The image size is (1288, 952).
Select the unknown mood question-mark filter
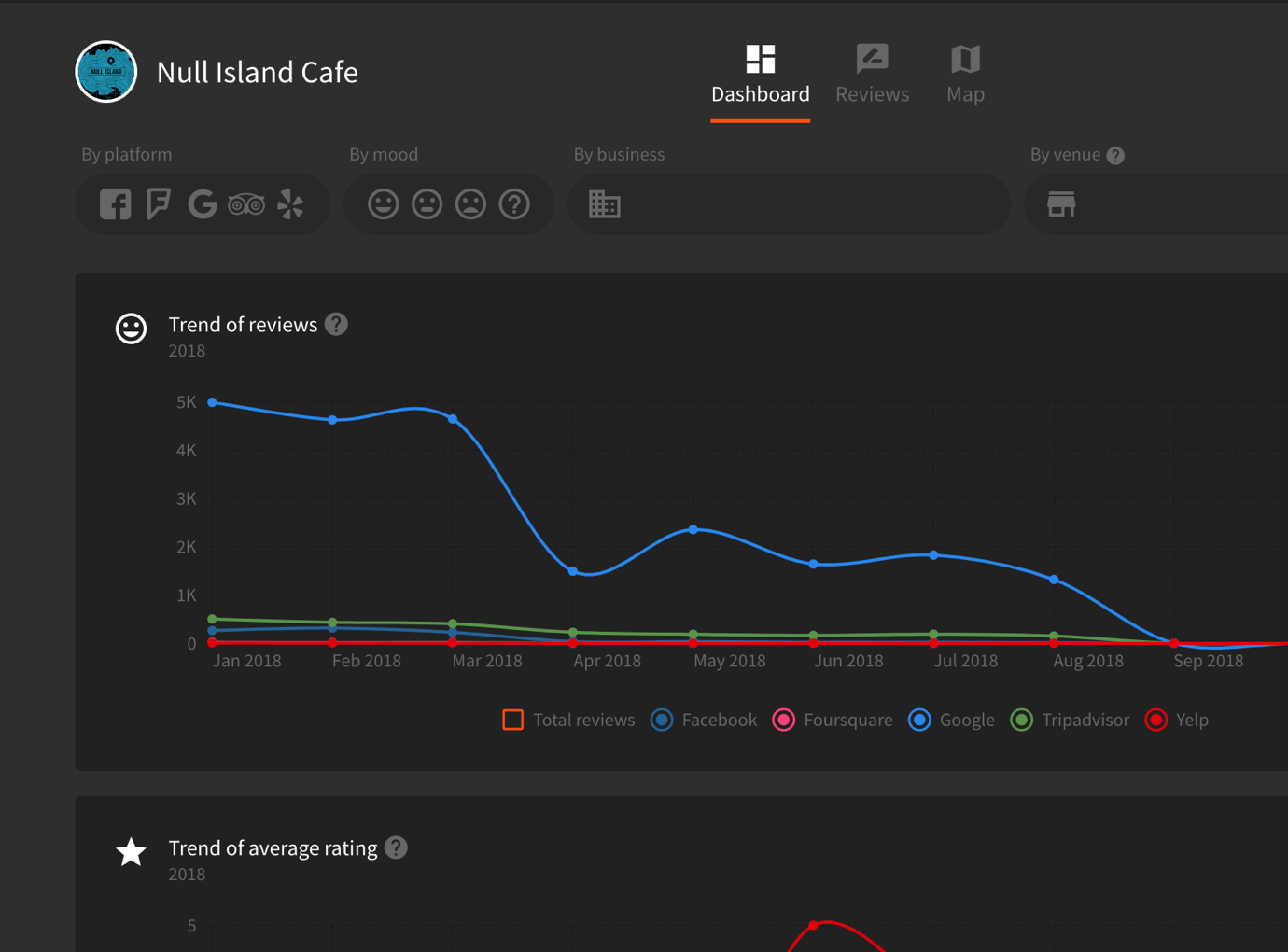tap(514, 204)
